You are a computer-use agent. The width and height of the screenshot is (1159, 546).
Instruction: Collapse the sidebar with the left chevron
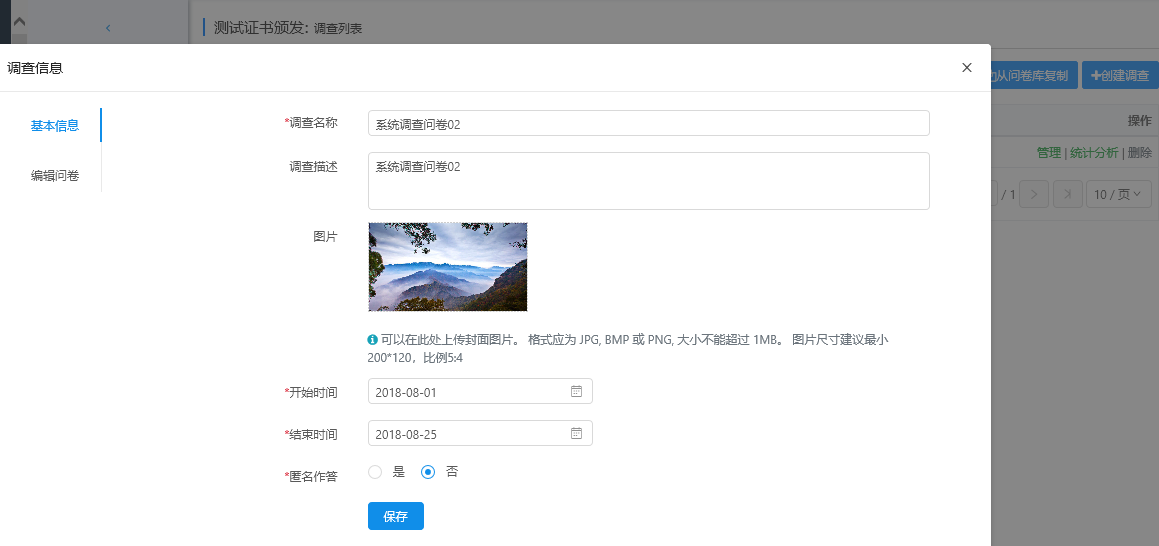[x=108, y=28]
